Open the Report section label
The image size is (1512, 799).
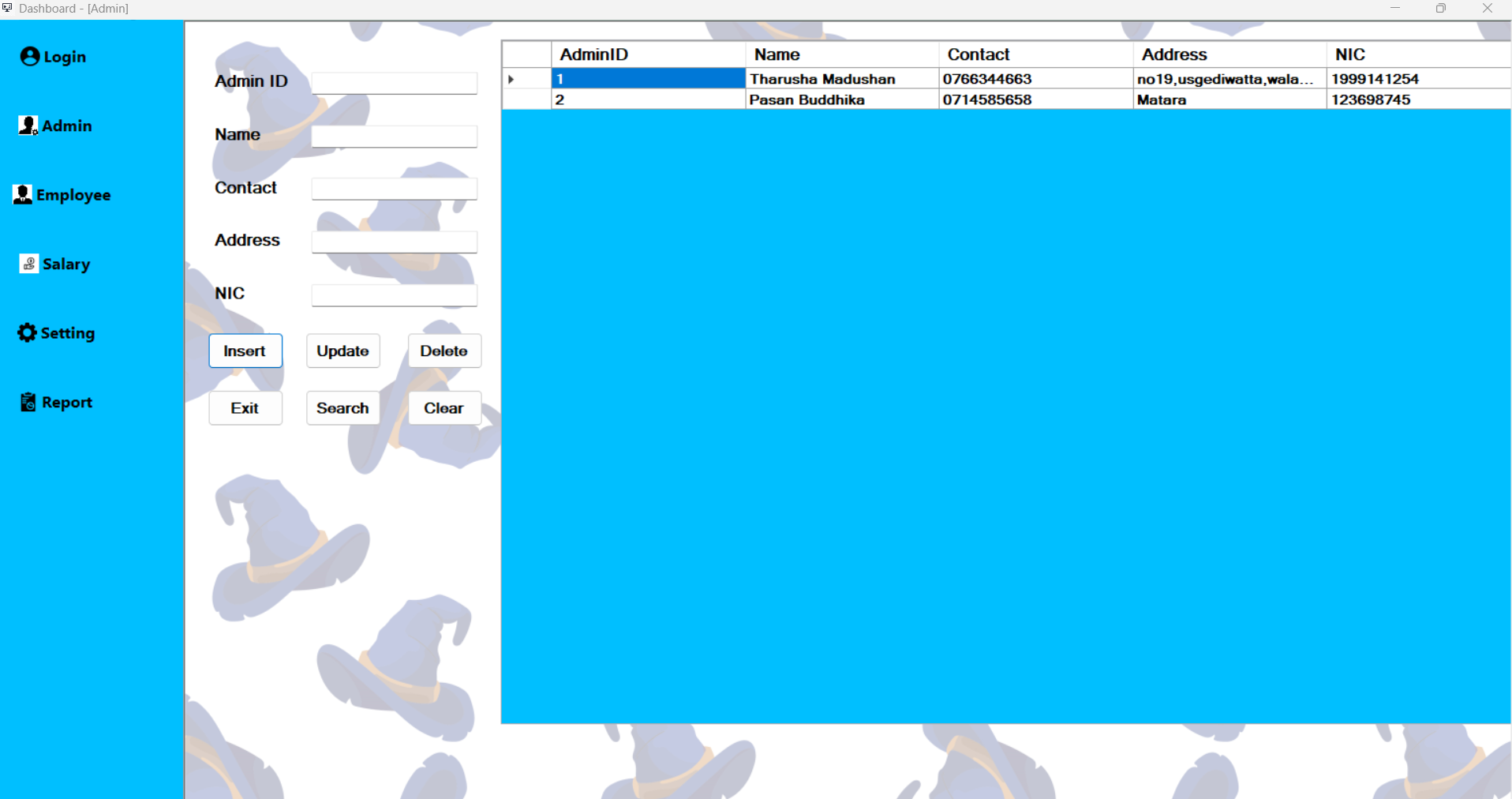(67, 402)
